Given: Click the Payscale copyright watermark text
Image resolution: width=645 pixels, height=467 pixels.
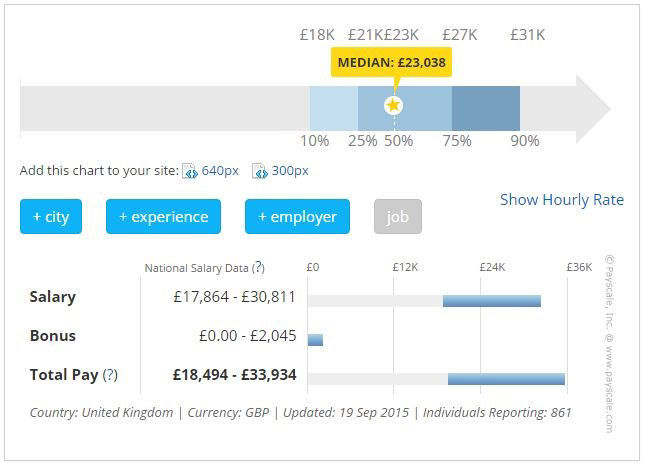Looking at the screenshot, I should click(609, 344).
